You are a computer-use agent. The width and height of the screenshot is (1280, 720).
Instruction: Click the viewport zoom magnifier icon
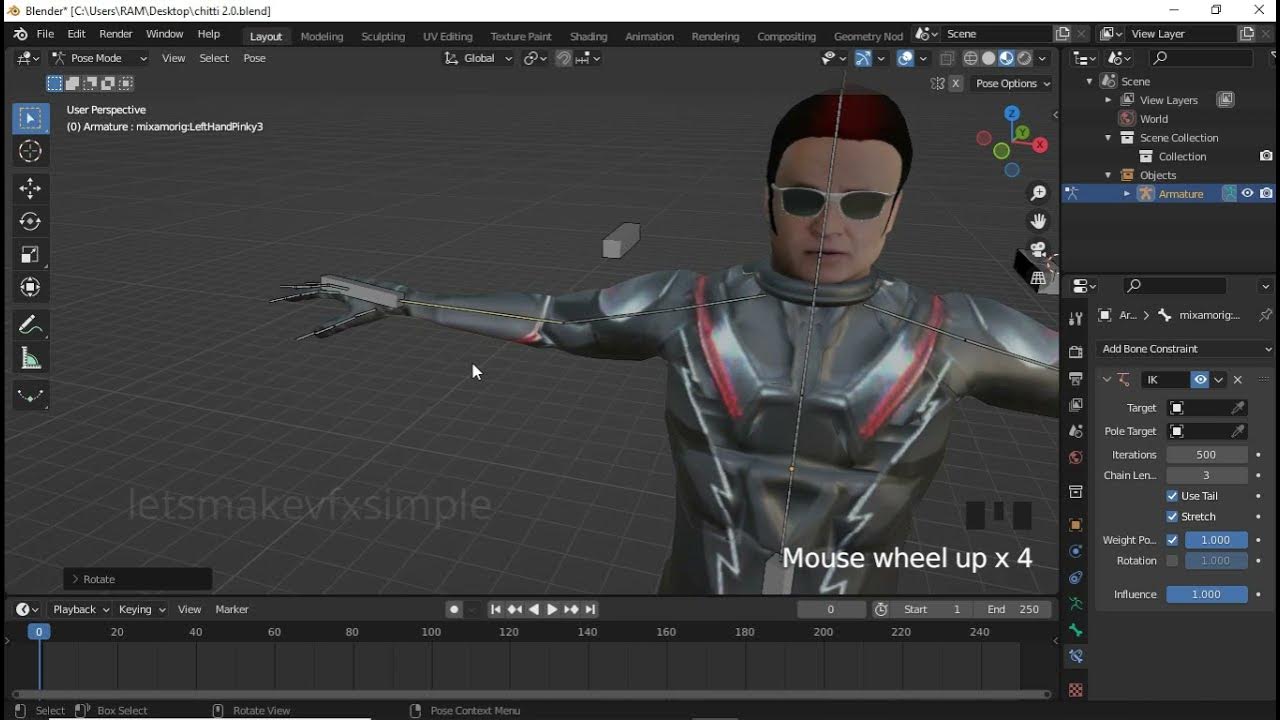[x=1039, y=193]
